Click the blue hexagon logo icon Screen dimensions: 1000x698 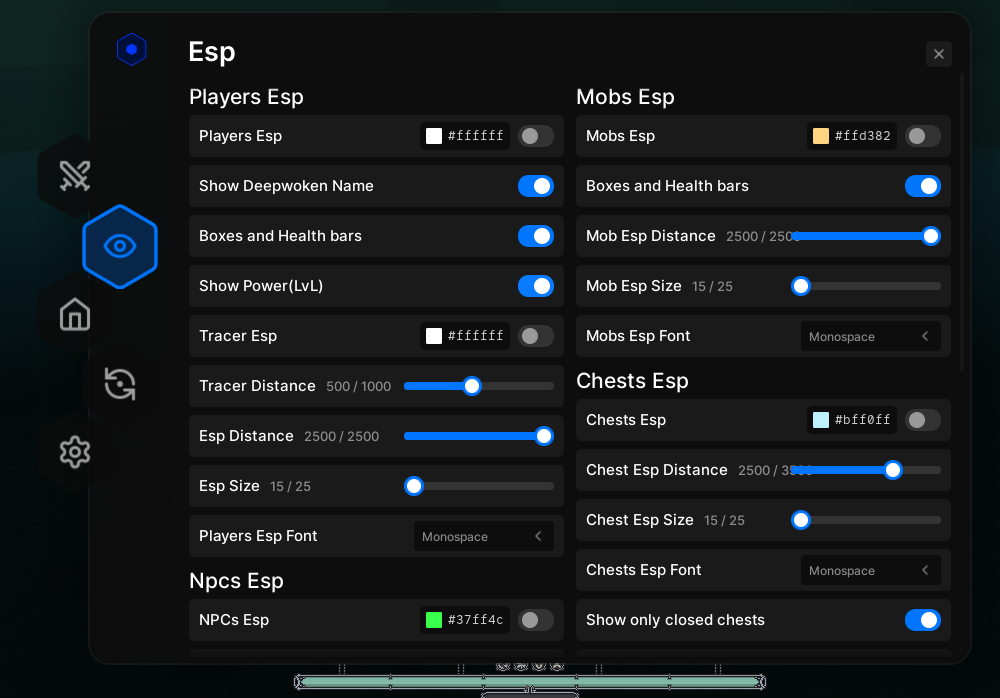click(132, 50)
